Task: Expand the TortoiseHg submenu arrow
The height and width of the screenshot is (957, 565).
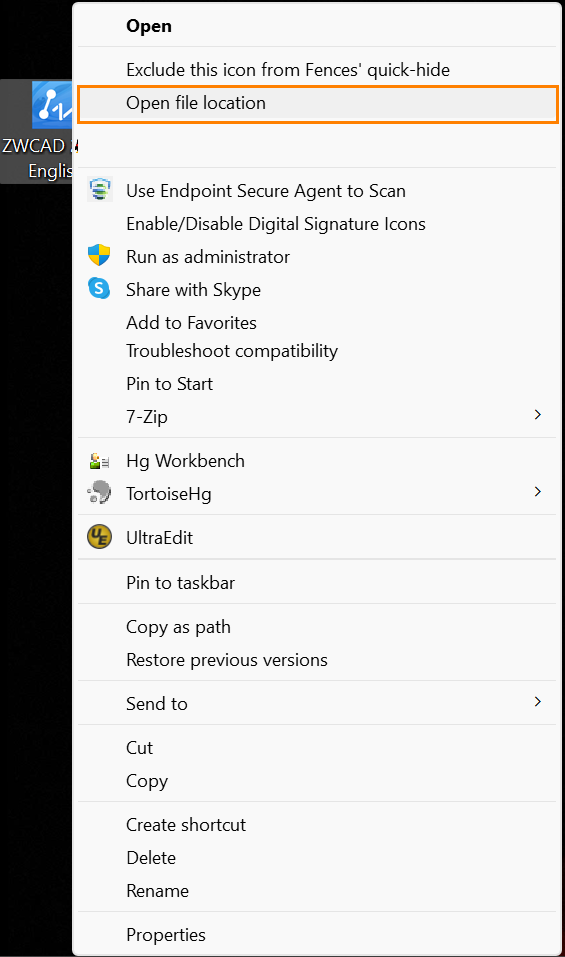Action: coord(538,492)
